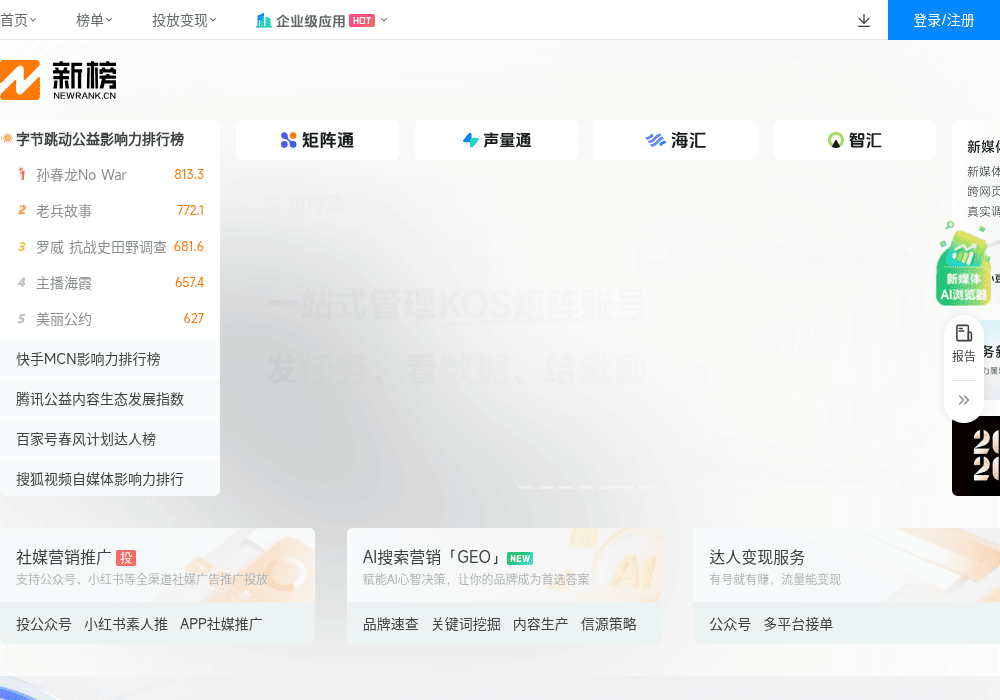Expand the side widget double-chevron icon

coord(964,400)
